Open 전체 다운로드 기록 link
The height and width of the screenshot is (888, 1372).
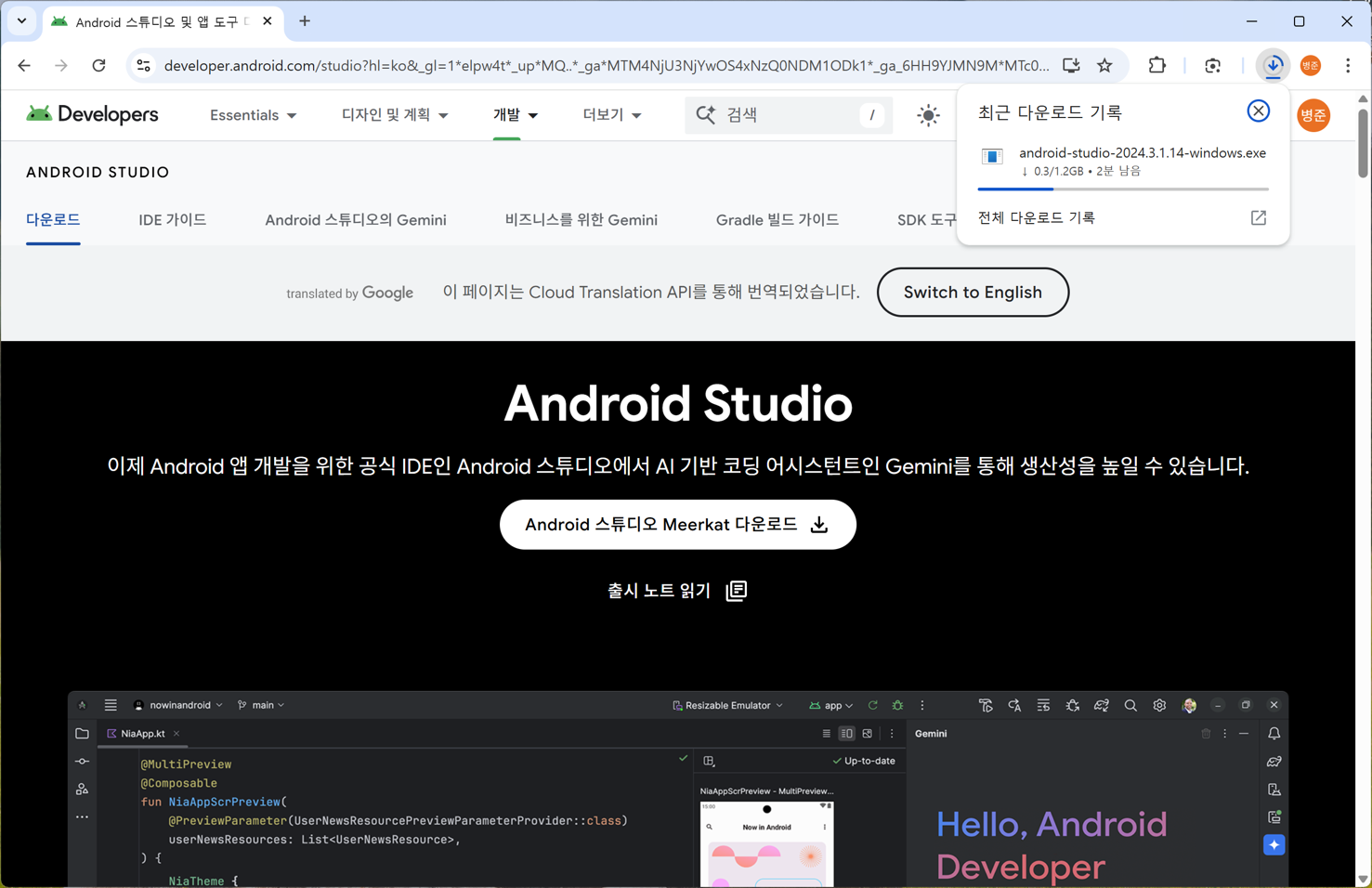[1037, 217]
